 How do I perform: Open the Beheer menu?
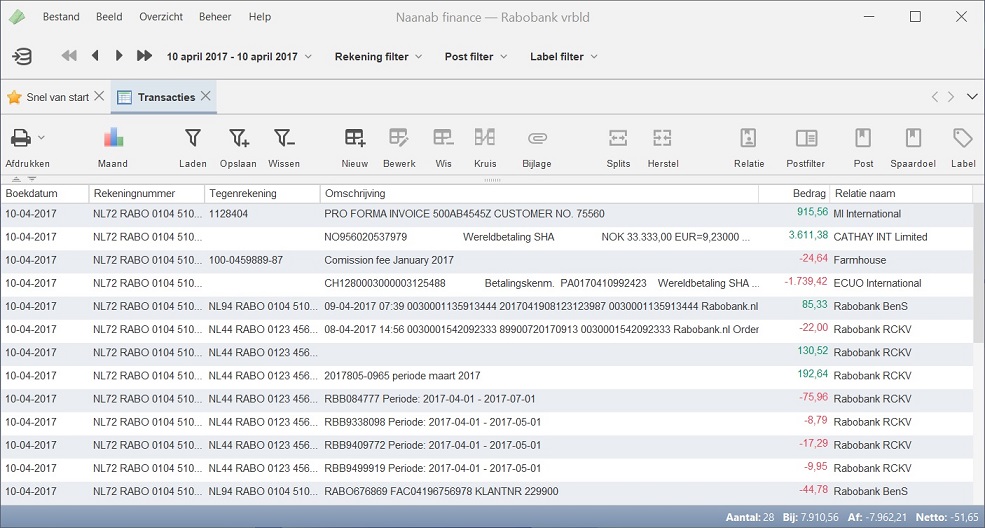click(215, 17)
